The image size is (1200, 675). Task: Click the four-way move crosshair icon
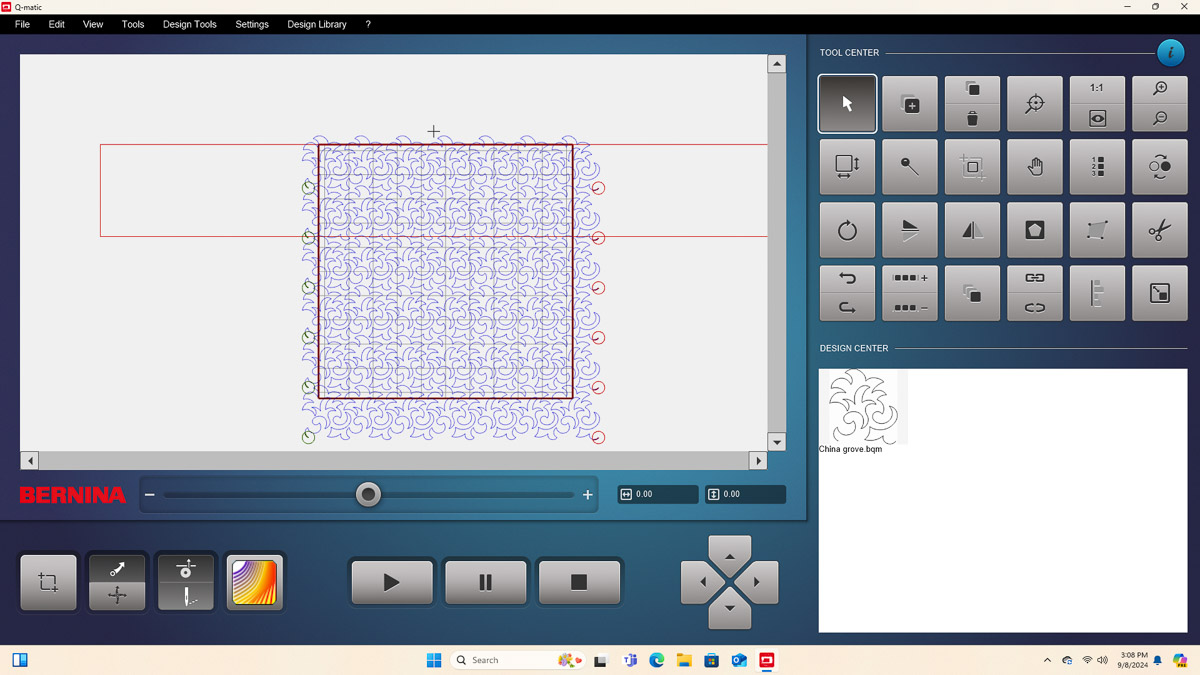click(117, 596)
